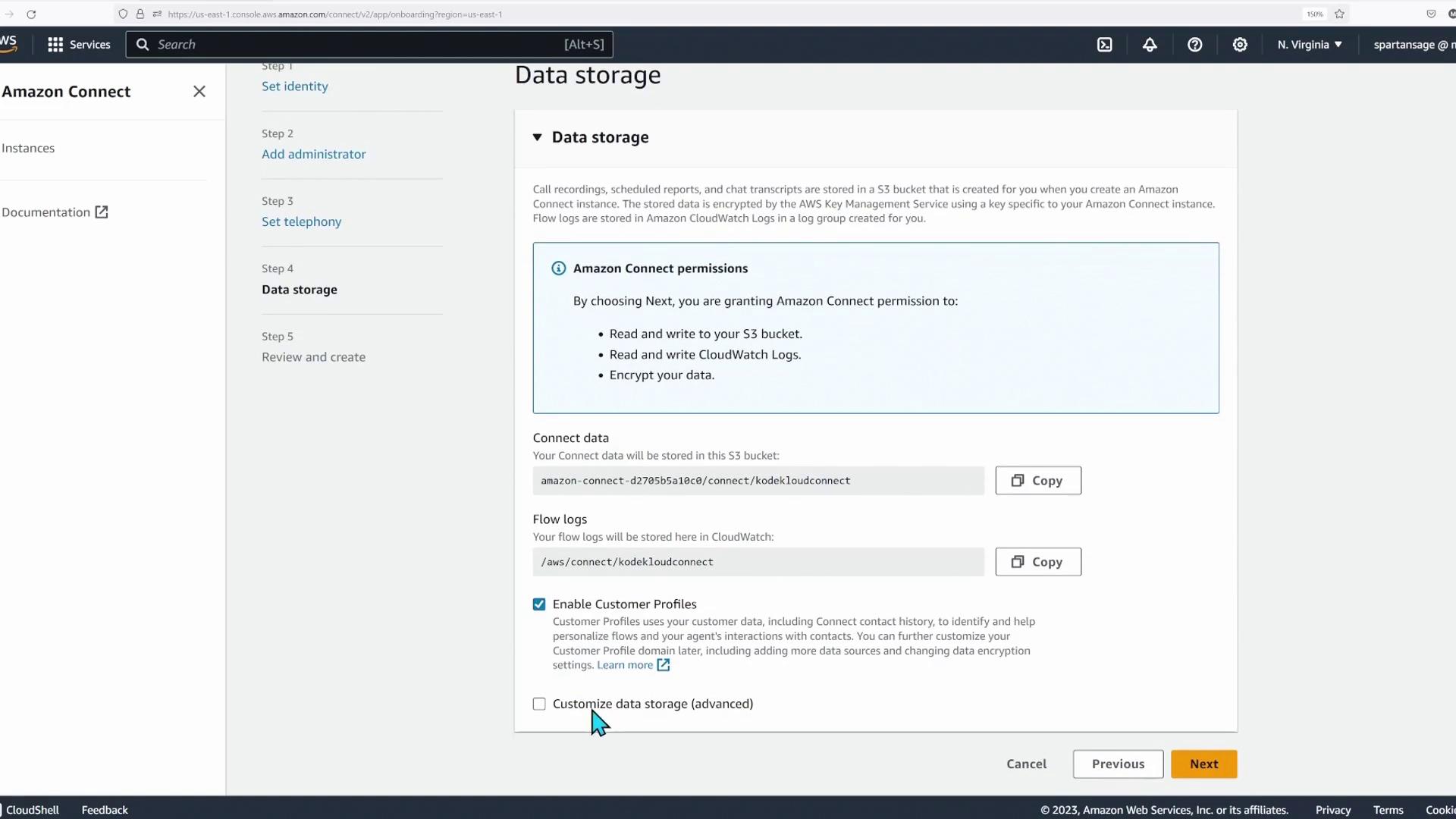
Task: Open the notifications bell icon
Action: [1150, 45]
